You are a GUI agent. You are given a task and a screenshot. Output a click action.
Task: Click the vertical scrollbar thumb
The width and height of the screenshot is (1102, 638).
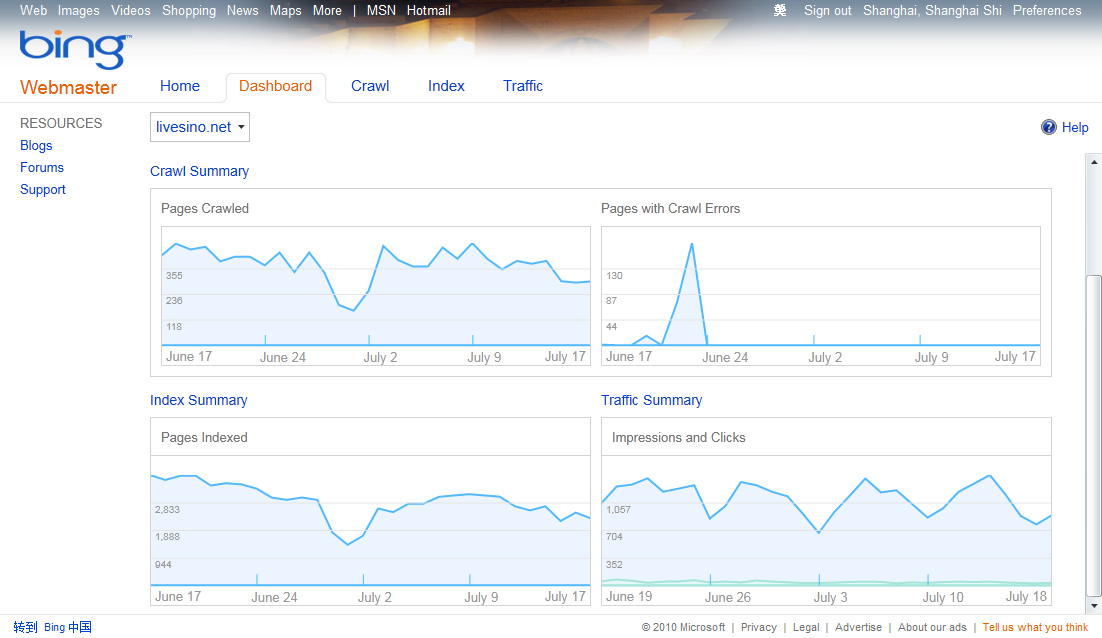[x=1094, y=436]
